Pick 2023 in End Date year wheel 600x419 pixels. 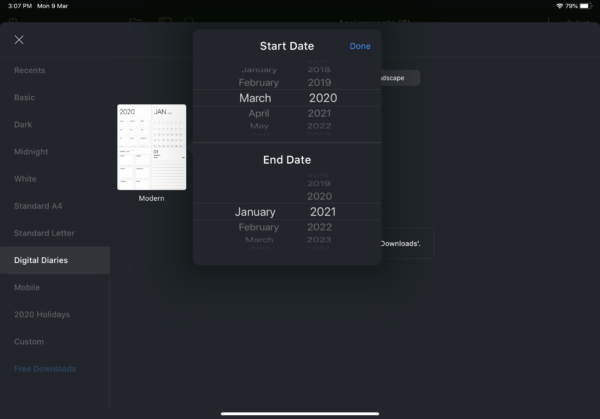[319, 240]
